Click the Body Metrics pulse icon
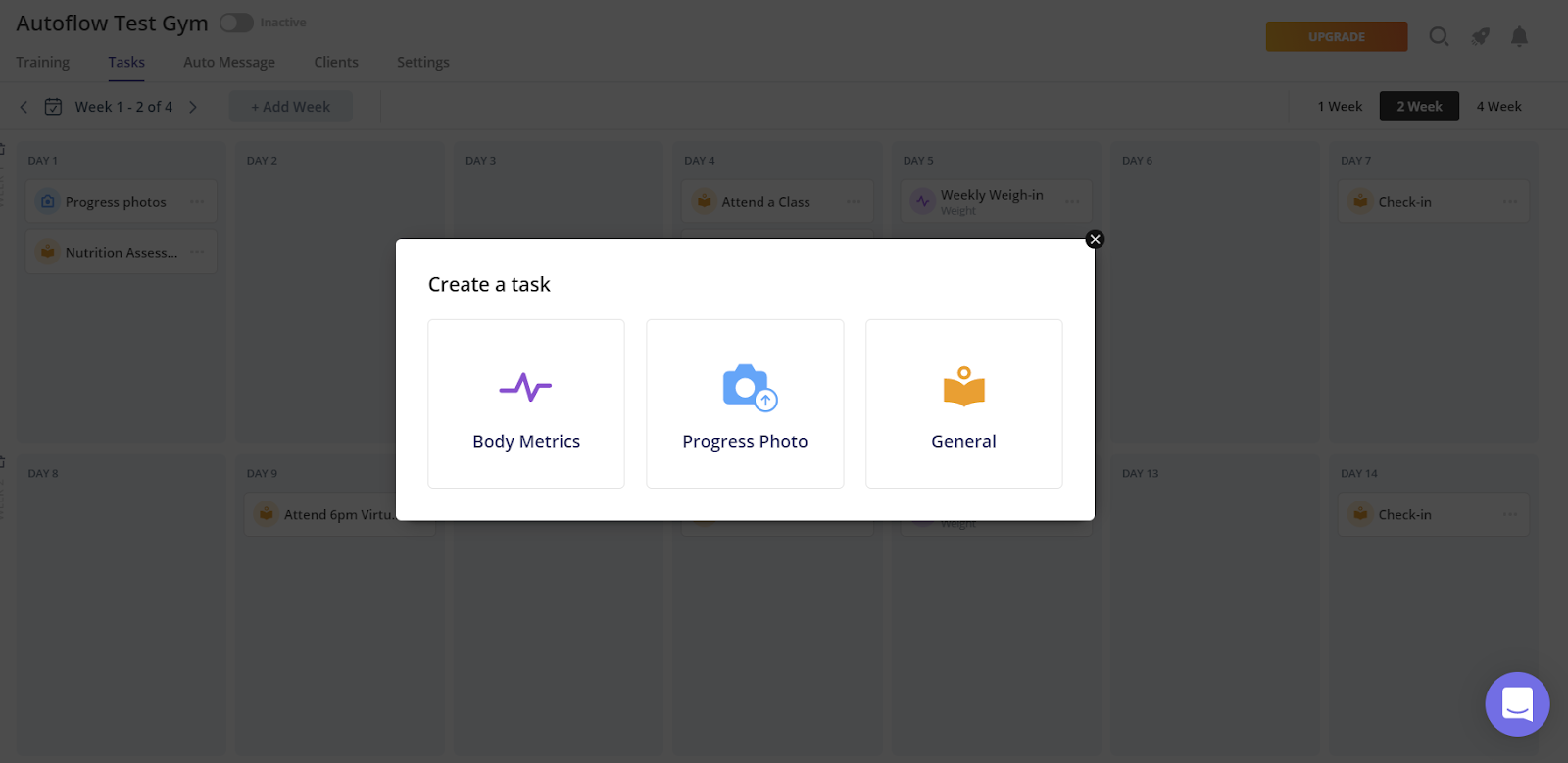 click(526, 388)
